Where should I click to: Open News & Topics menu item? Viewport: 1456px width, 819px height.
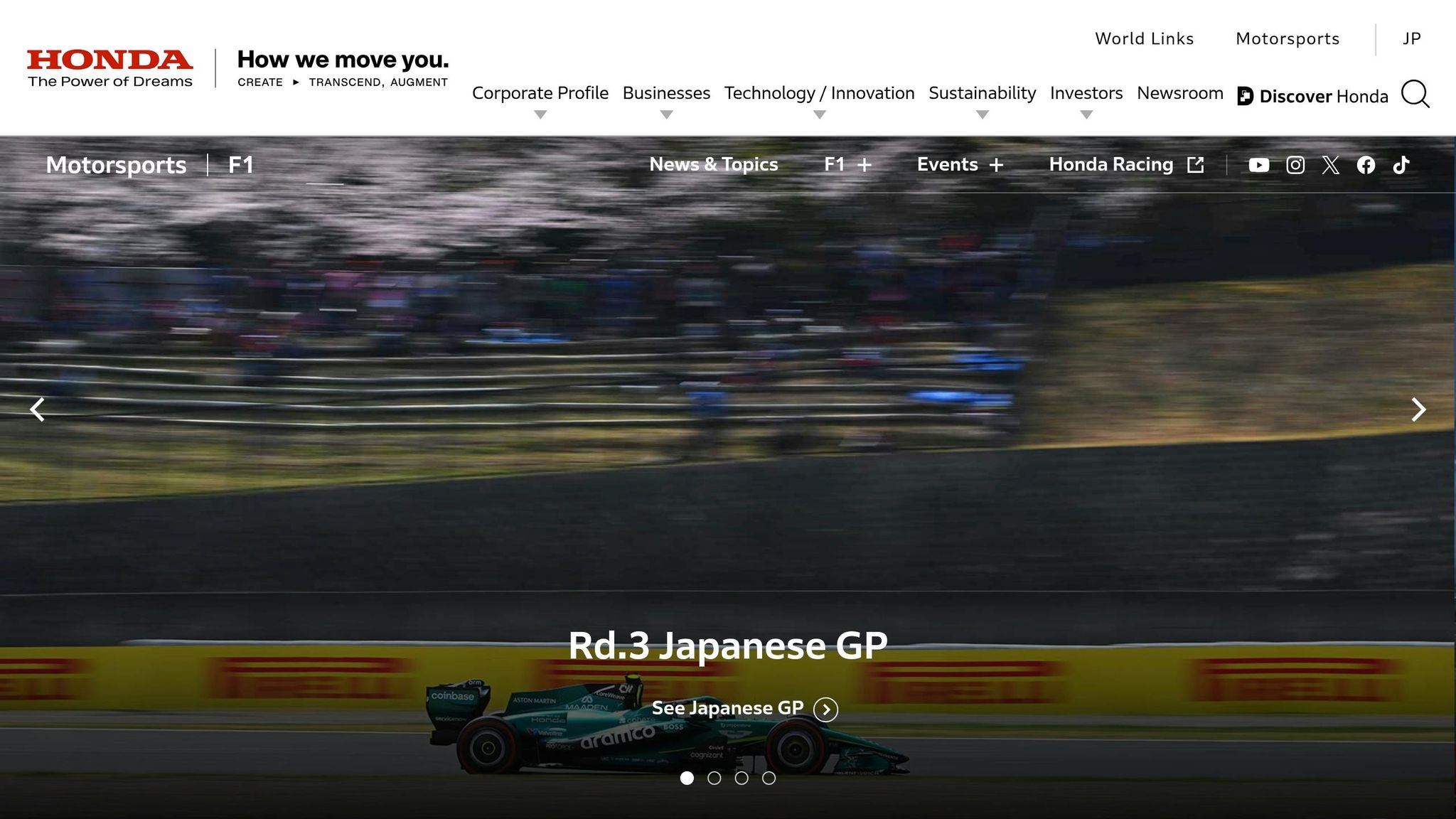point(713,165)
